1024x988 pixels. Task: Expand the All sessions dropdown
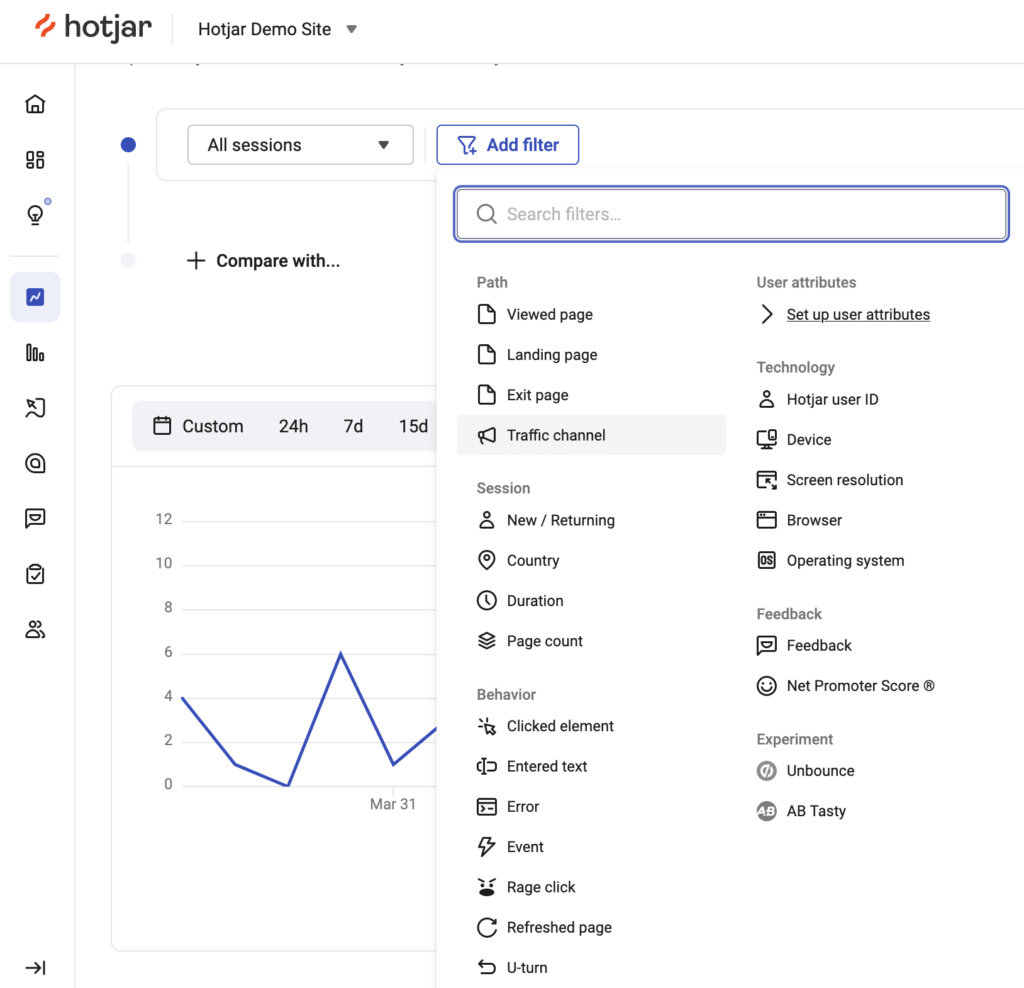[300, 144]
